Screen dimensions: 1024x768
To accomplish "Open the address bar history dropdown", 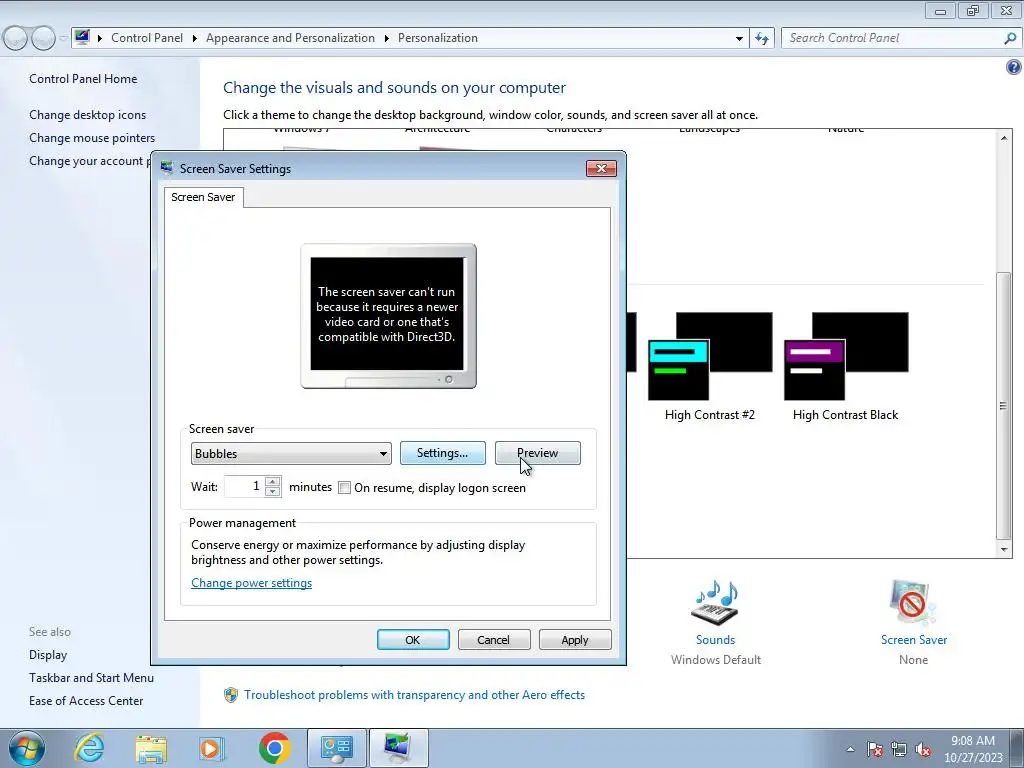I will coord(739,38).
